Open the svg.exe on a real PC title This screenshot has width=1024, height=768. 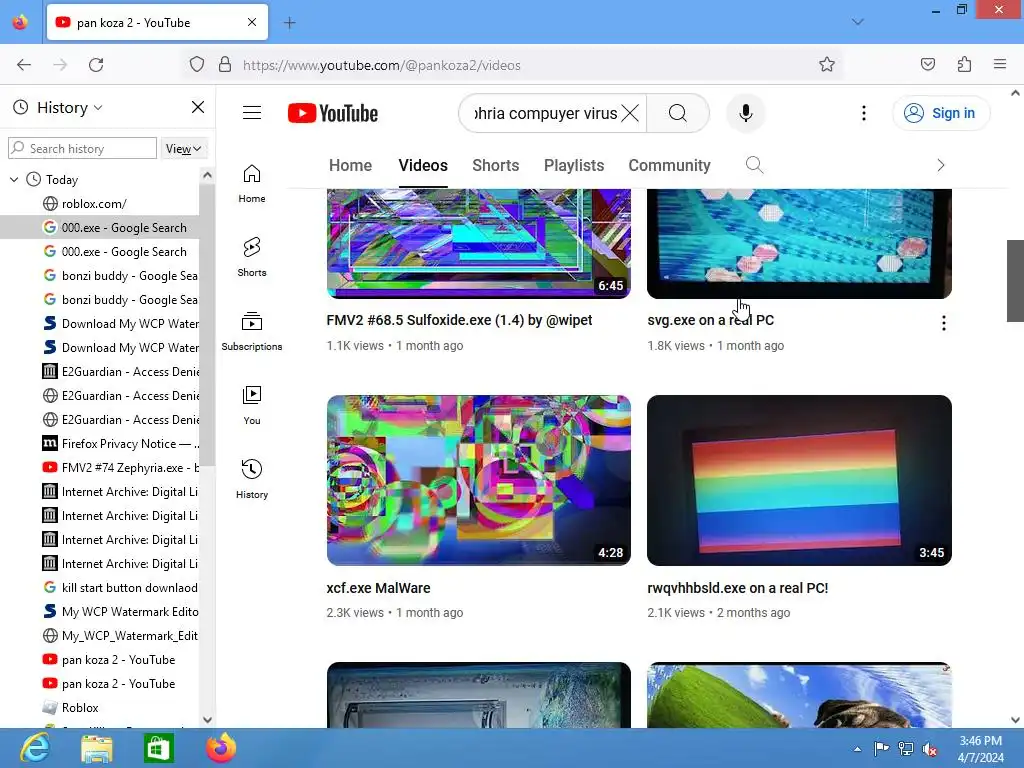pyautogui.click(x=711, y=320)
